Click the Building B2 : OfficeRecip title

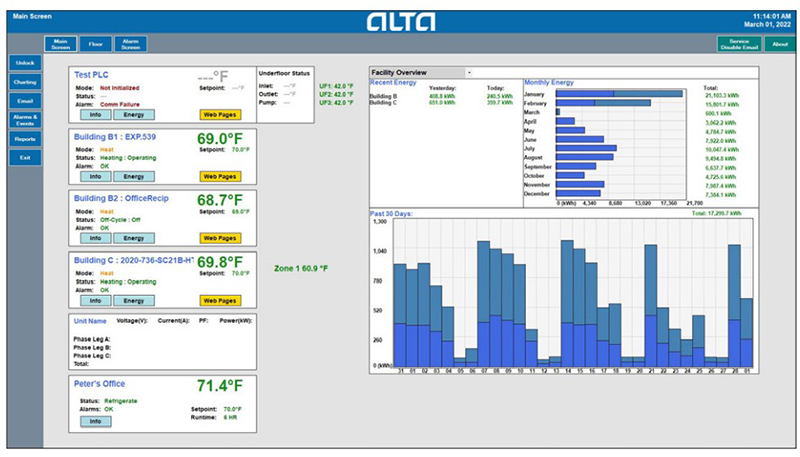pyautogui.click(x=121, y=198)
